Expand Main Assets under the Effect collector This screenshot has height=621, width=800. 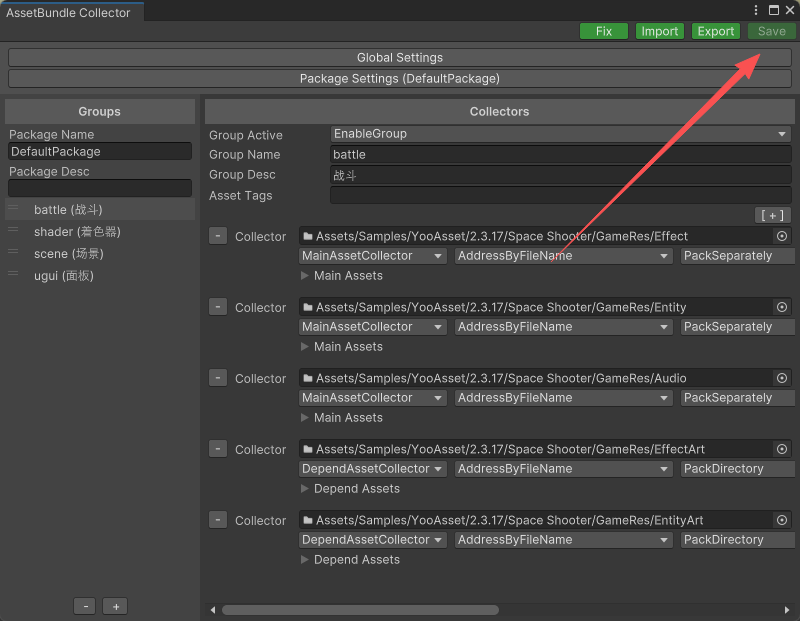point(305,276)
